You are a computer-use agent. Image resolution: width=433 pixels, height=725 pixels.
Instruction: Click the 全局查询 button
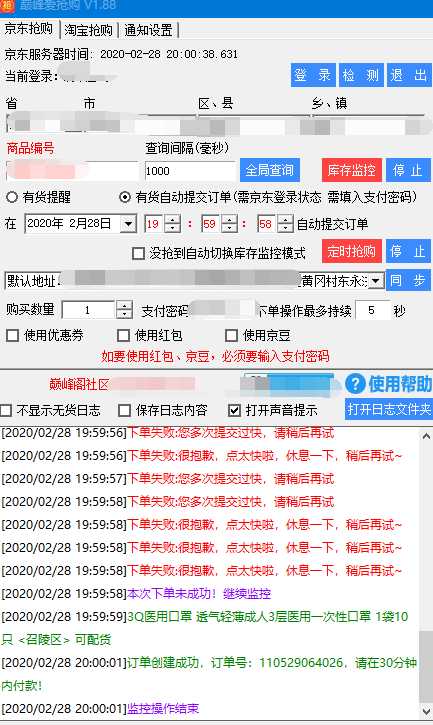tap(270, 170)
